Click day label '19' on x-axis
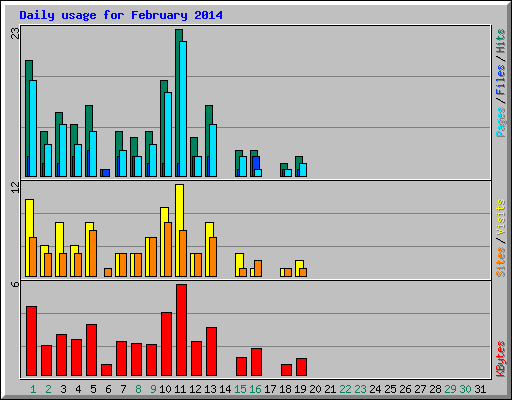The height and width of the screenshot is (400, 512). pos(300,389)
